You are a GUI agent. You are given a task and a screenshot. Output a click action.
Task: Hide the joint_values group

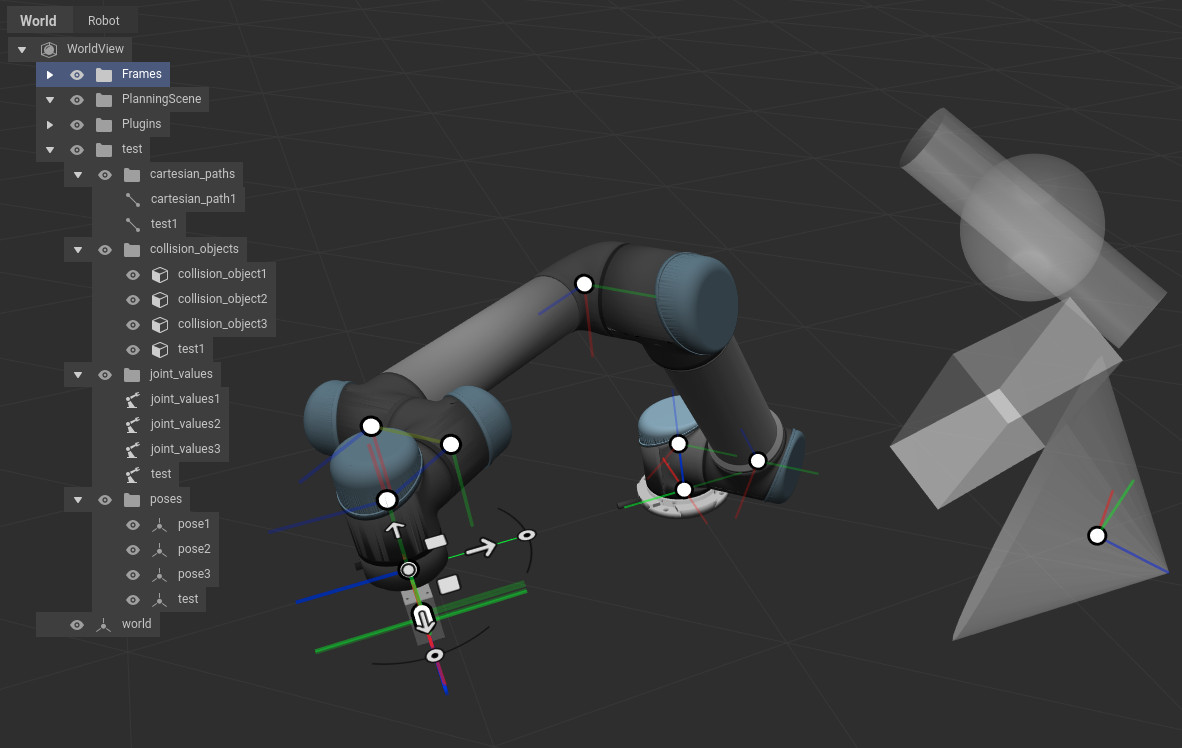tap(105, 374)
